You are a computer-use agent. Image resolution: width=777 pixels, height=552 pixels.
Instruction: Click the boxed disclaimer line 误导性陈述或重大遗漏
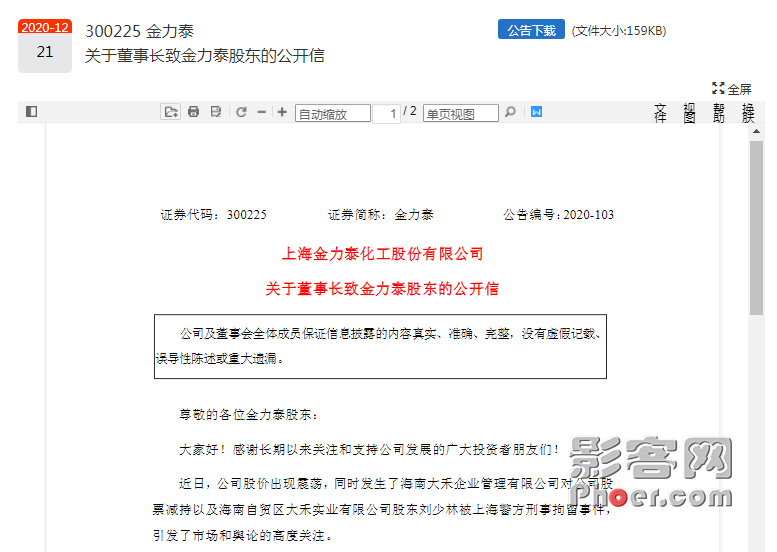[x=220, y=358]
